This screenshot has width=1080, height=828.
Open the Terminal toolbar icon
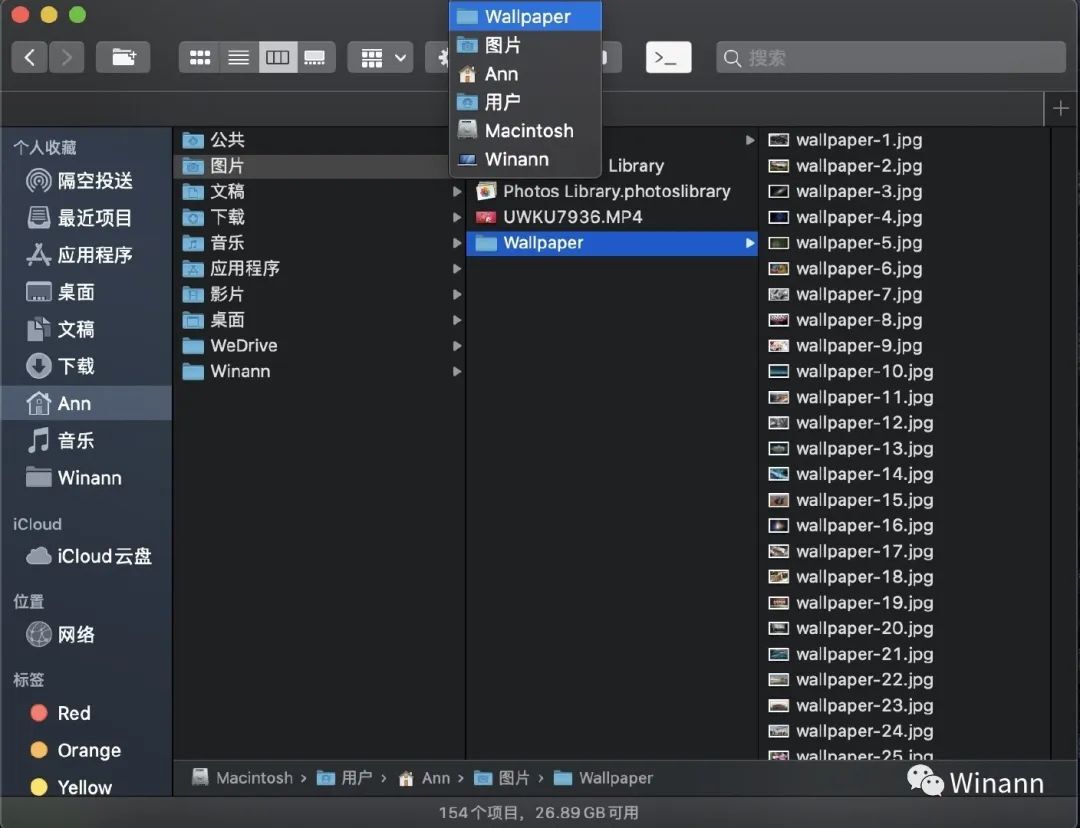pyautogui.click(x=668, y=57)
